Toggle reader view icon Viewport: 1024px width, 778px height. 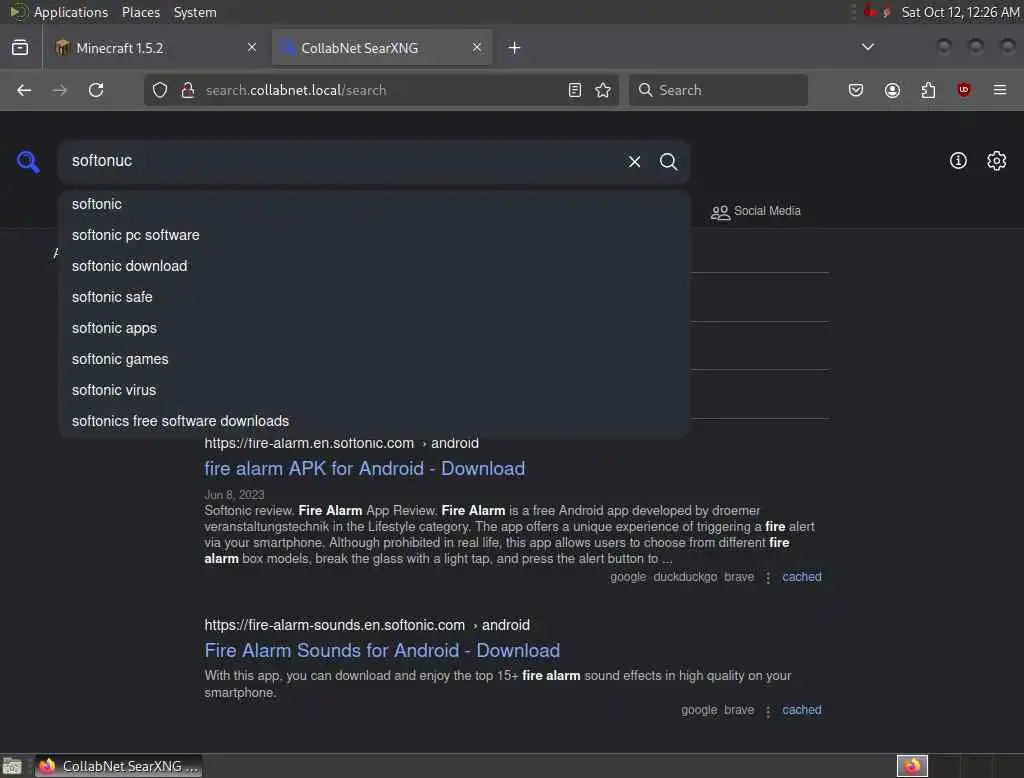point(575,90)
